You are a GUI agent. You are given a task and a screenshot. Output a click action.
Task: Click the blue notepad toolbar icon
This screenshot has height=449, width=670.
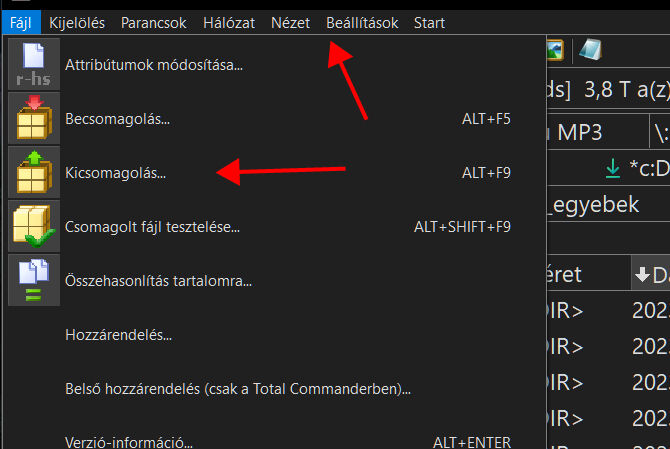pos(590,49)
